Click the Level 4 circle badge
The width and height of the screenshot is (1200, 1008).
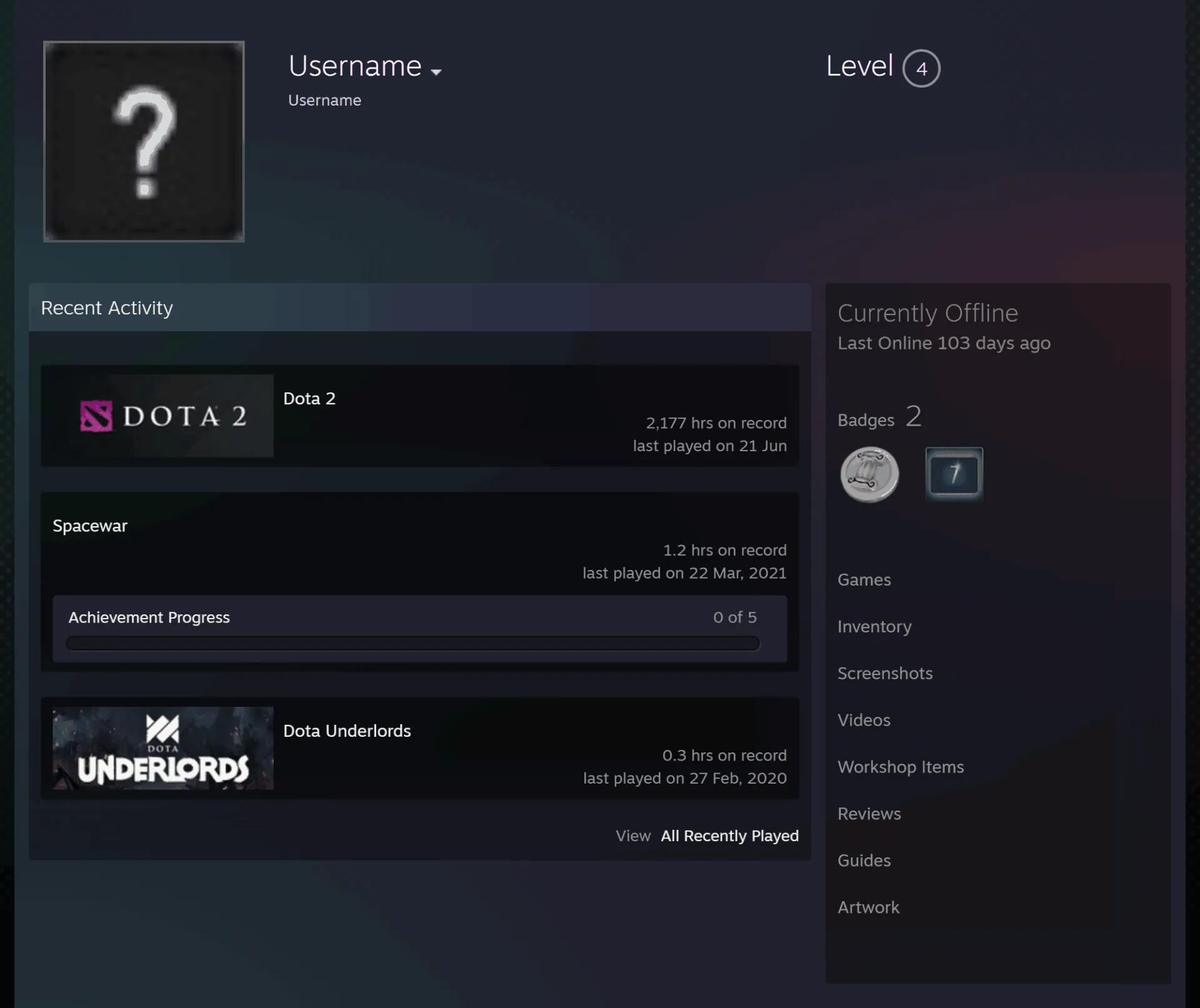tap(921, 68)
